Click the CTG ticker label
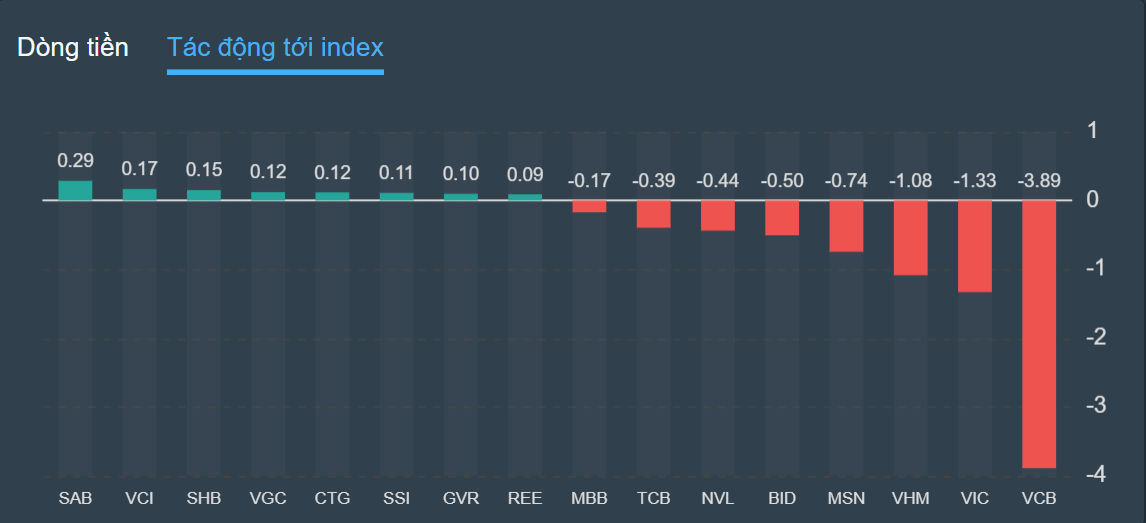This screenshot has width=1146, height=523. coord(332,497)
